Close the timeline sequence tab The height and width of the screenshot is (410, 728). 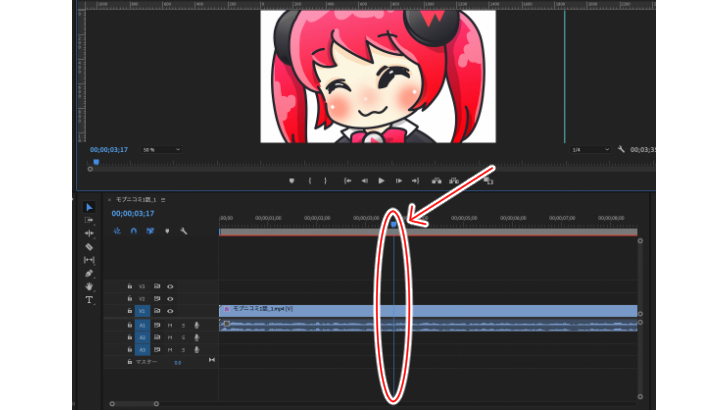tap(109, 200)
